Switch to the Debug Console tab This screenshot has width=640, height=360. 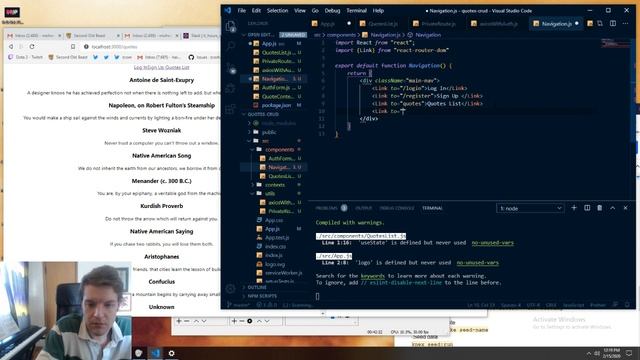396,208
